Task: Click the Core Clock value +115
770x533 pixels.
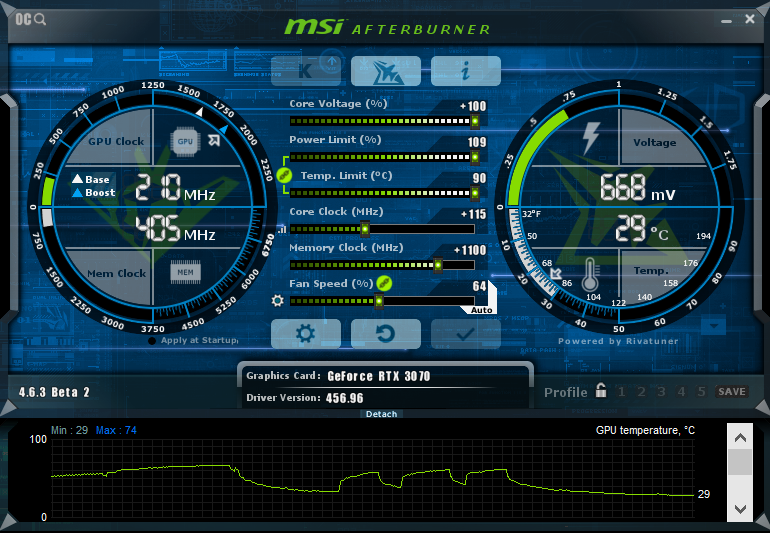Action: pyautogui.click(x=473, y=214)
